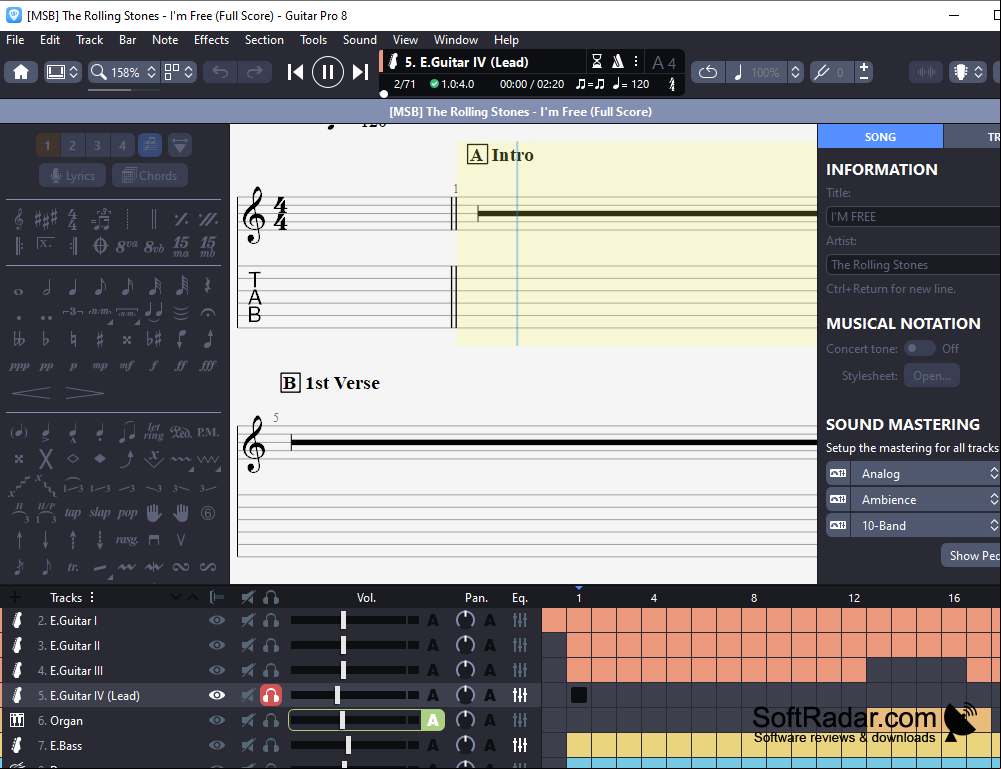Open the Track menu
This screenshot has height=769, width=1001.
pos(89,40)
